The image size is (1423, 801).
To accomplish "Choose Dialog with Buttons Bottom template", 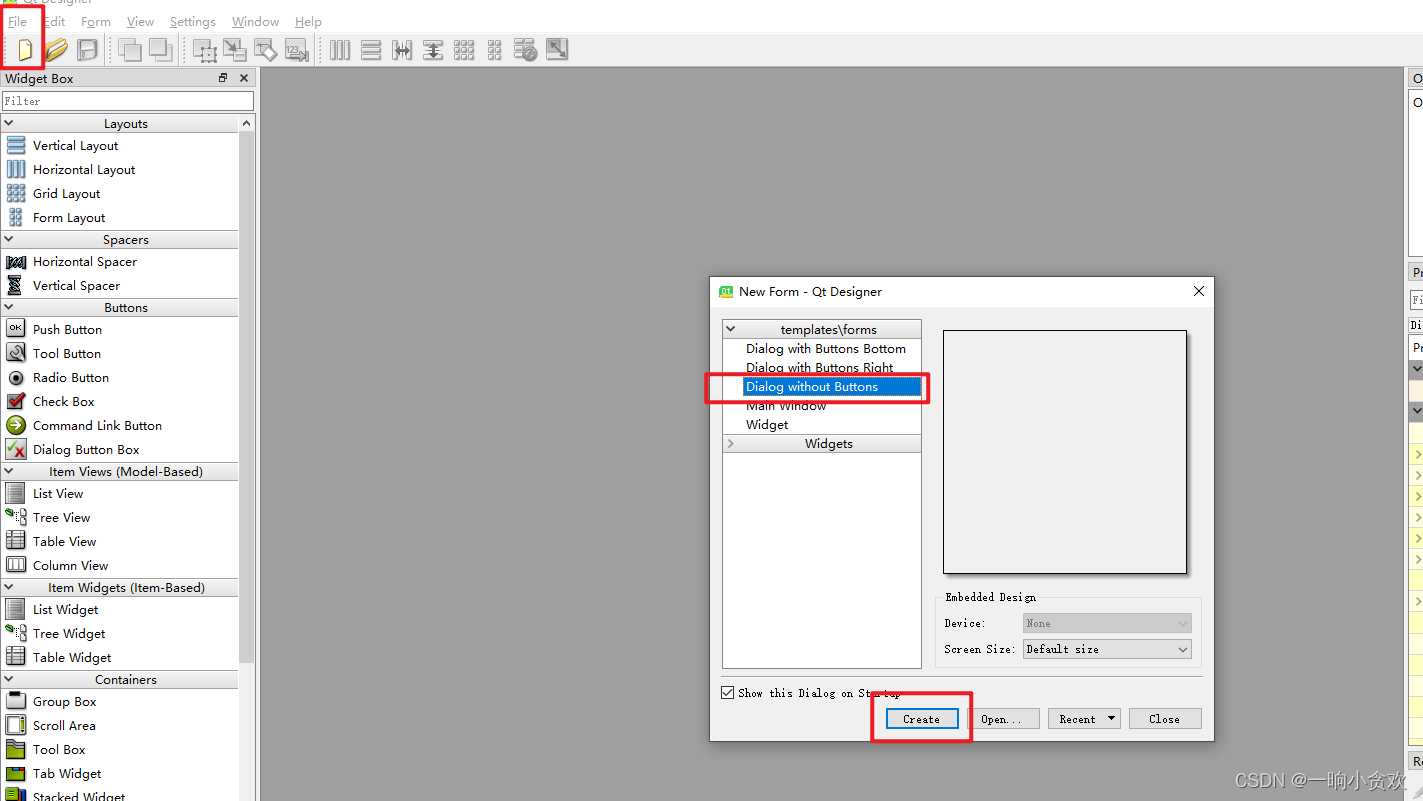I will pyautogui.click(x=825, y=349).
